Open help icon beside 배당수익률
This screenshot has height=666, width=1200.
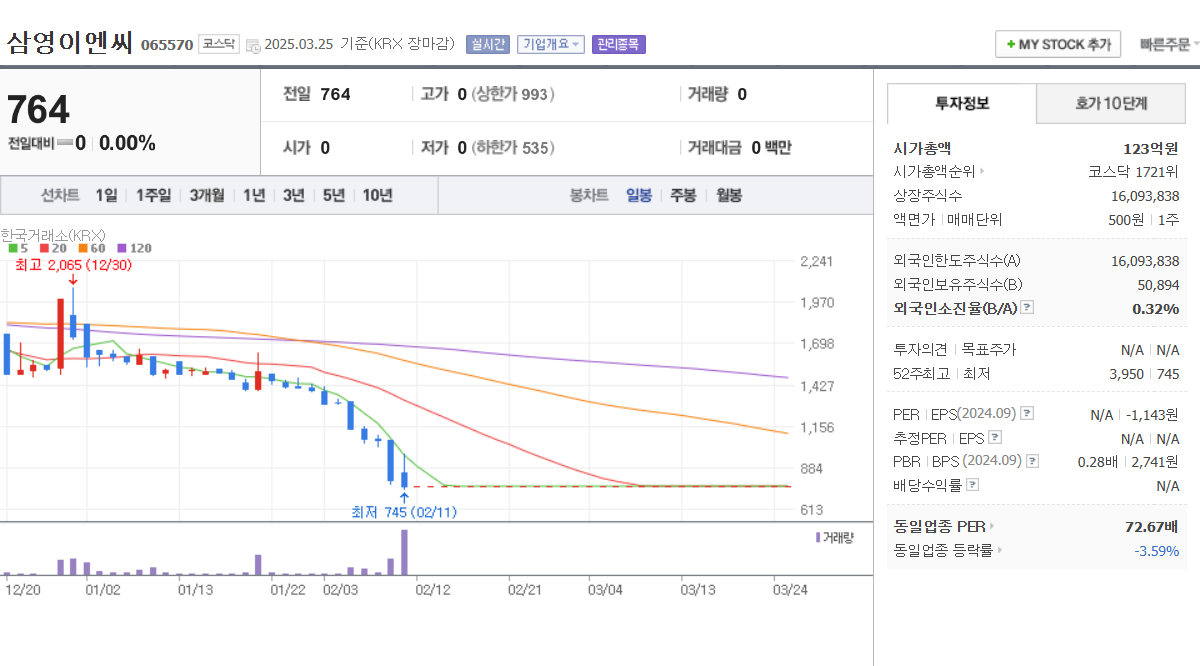pos(973,485)
